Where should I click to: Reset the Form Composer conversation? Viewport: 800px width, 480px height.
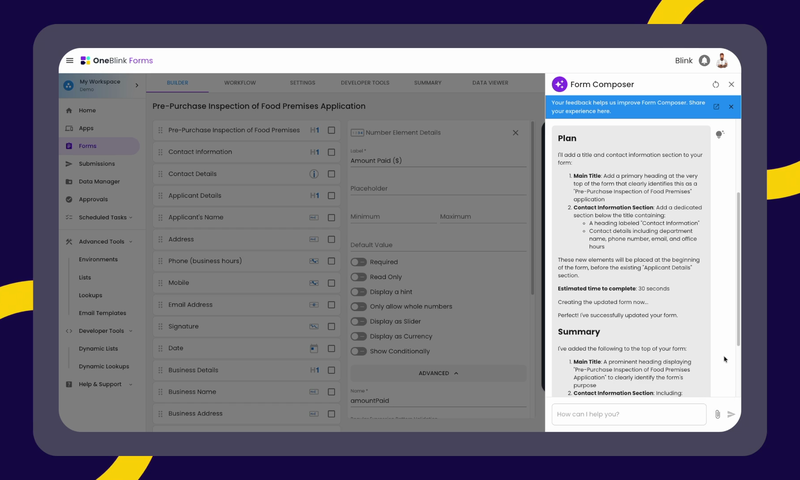[715, 84]
